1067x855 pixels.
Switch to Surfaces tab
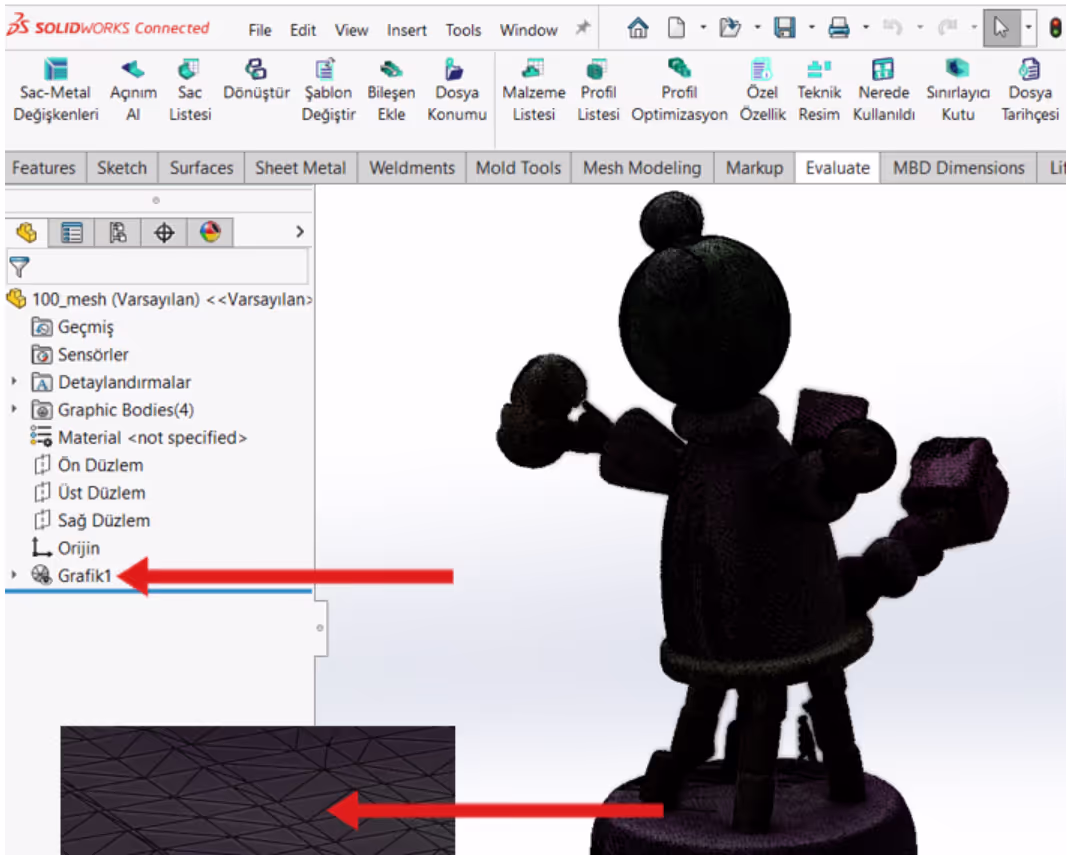(x=201, y=168)
